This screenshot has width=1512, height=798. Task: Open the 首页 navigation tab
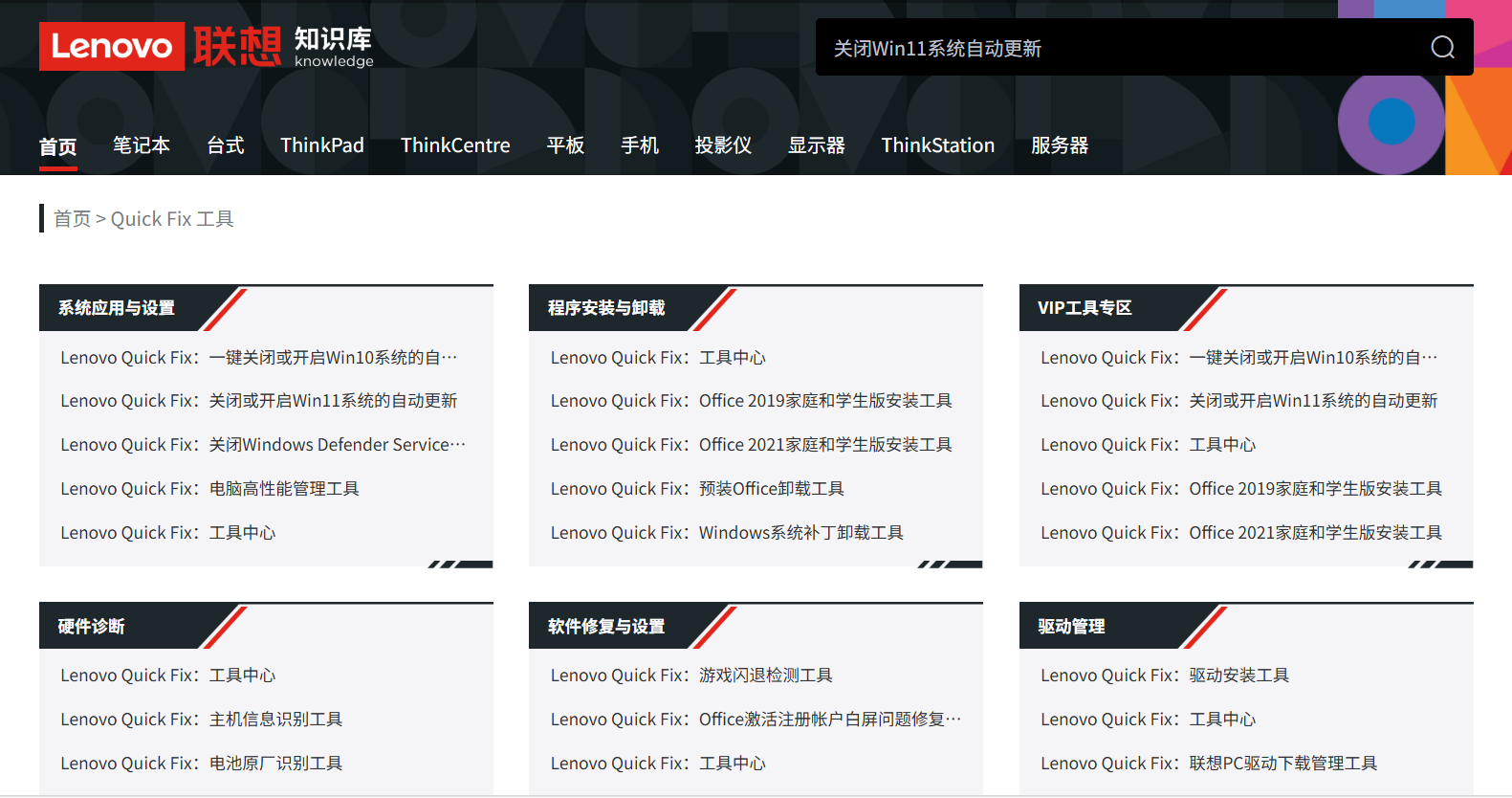click(x=57, y=146)
